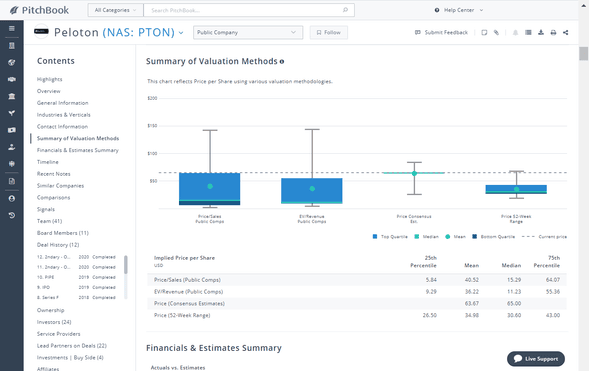This screenshot has height=371, width=589.
Task: Expand the chevron next to Peloton ticker
Action: (181, 33)
